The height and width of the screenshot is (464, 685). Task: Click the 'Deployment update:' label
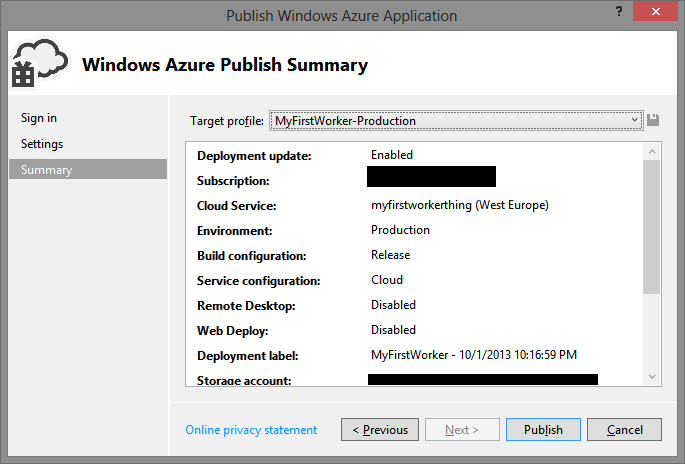[x=254, y=156]
